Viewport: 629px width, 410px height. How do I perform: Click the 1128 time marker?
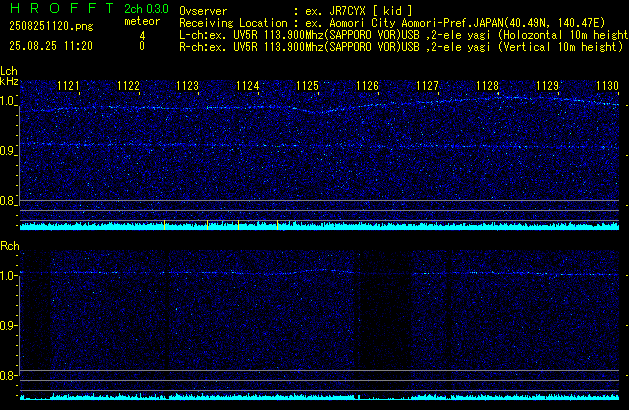point(487,86)
